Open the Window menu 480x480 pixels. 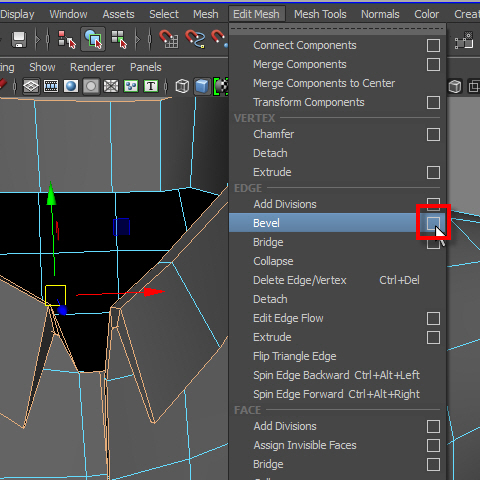[x=68, y=14]
